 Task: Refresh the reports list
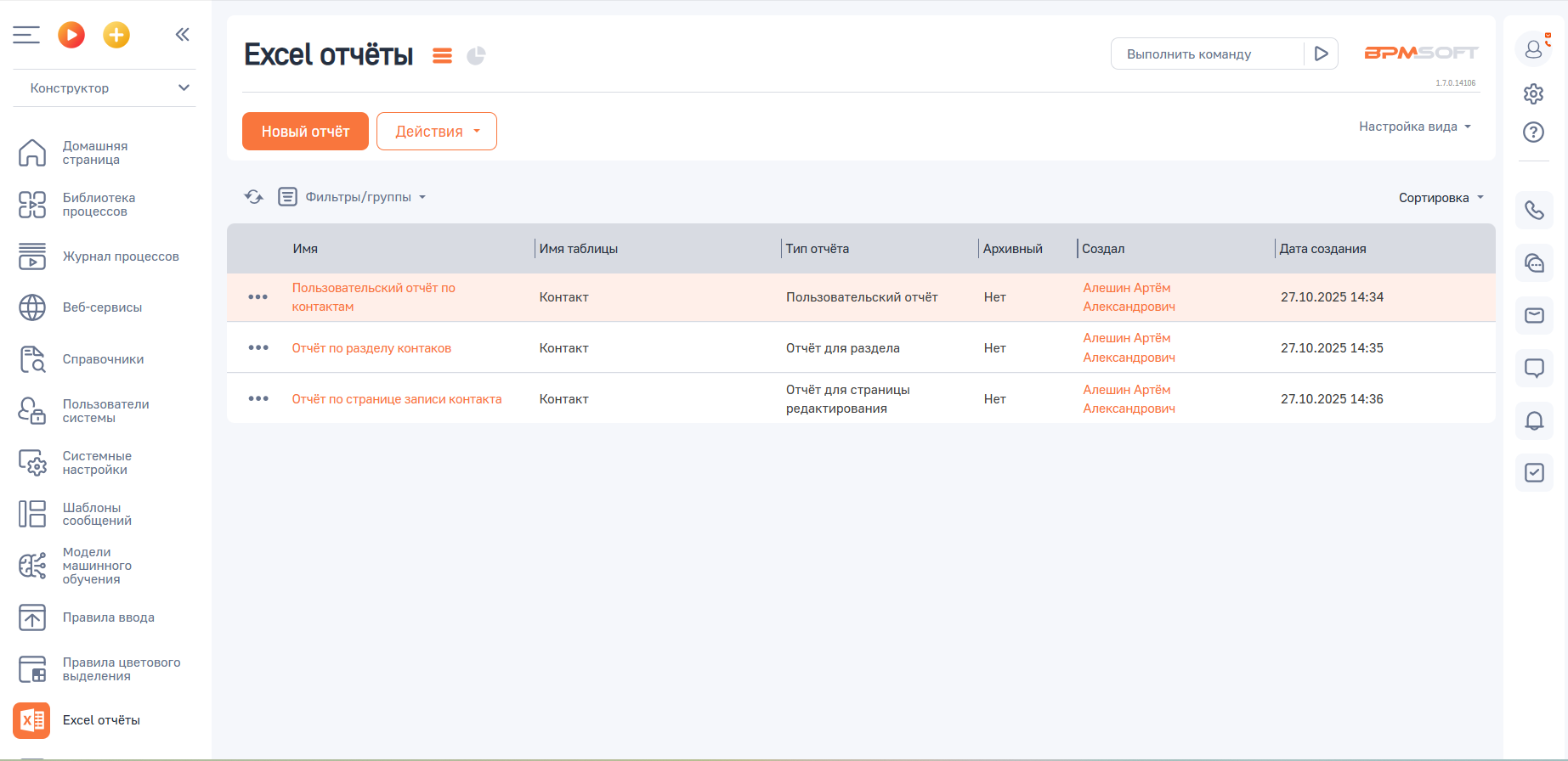253,197
